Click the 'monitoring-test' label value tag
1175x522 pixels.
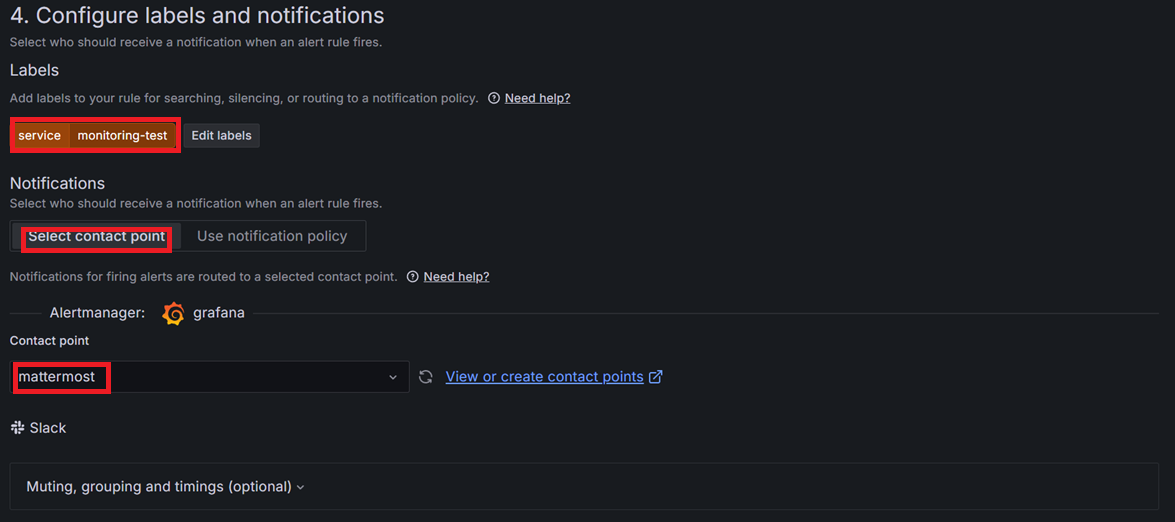click(x=123, y=136)
